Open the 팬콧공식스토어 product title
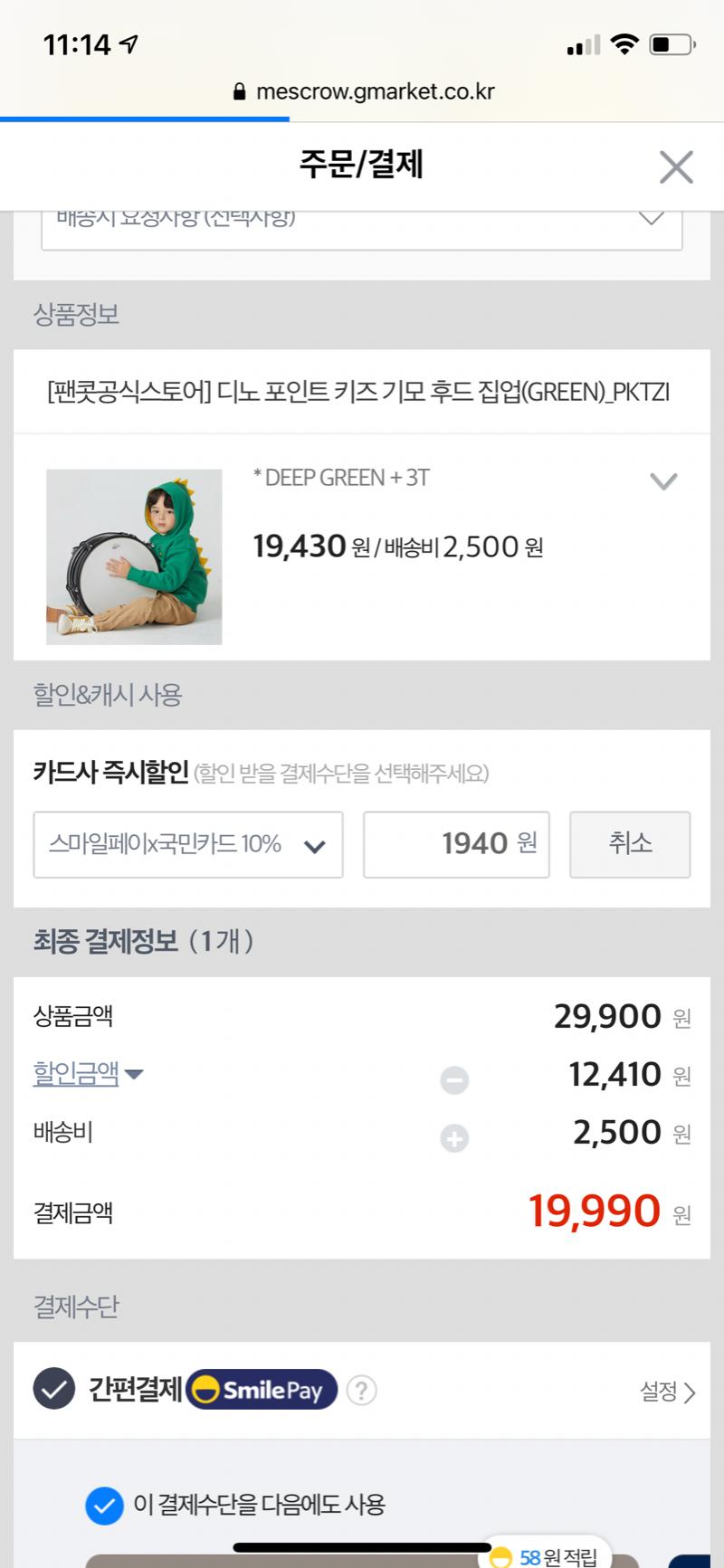The width and height of the screenshot is (724, 1568). pos(358,392)
